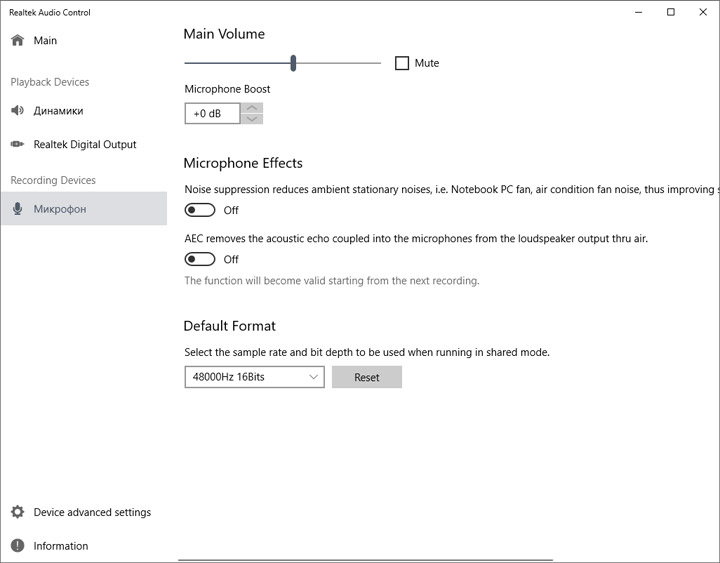The height and width of the screenshot is (563, 720).
Task: Open the 48000Hz 16Bits format dropdown
Action: click(254, 377)
